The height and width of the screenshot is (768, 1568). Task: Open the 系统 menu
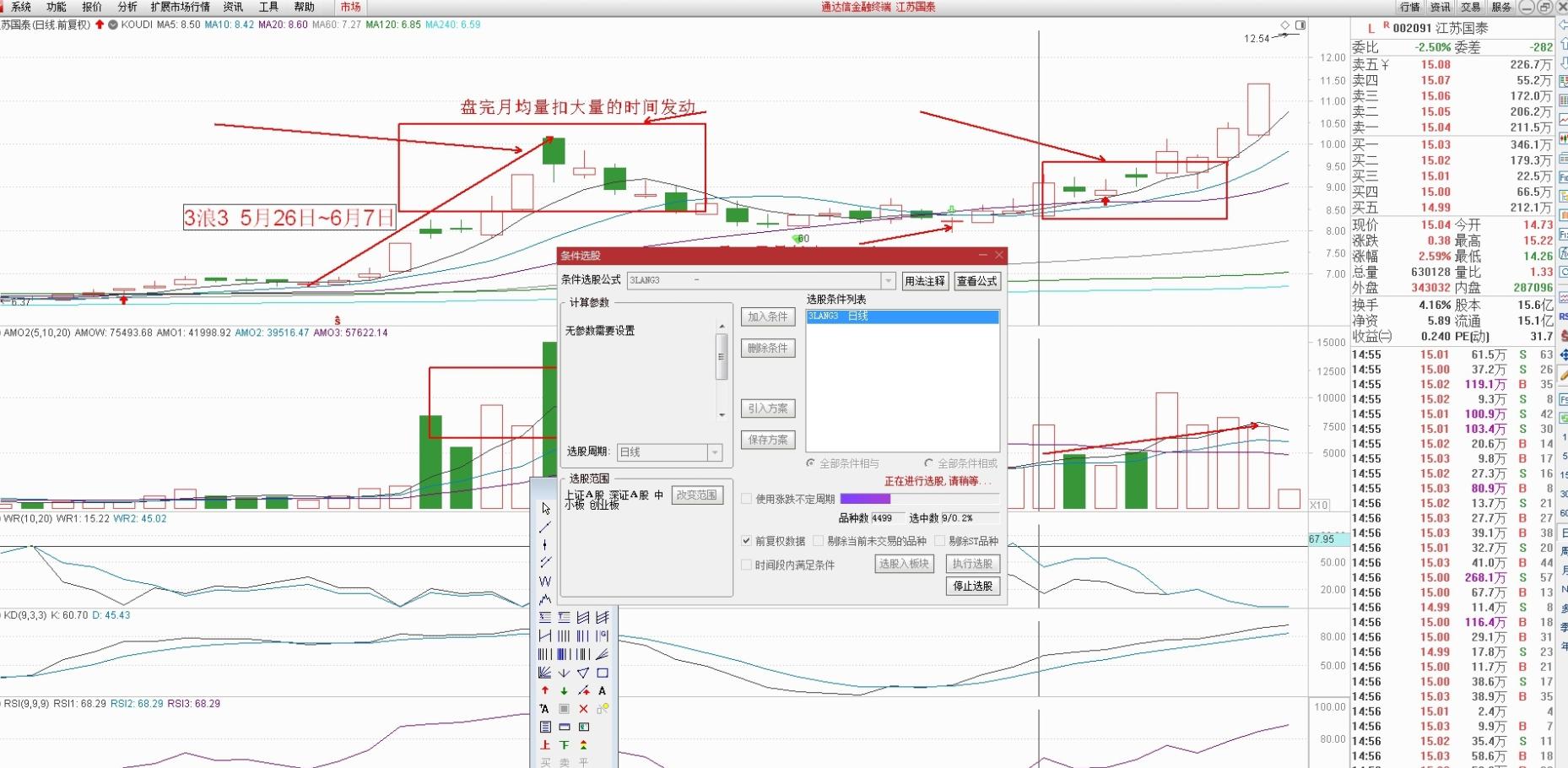(21, 7)
